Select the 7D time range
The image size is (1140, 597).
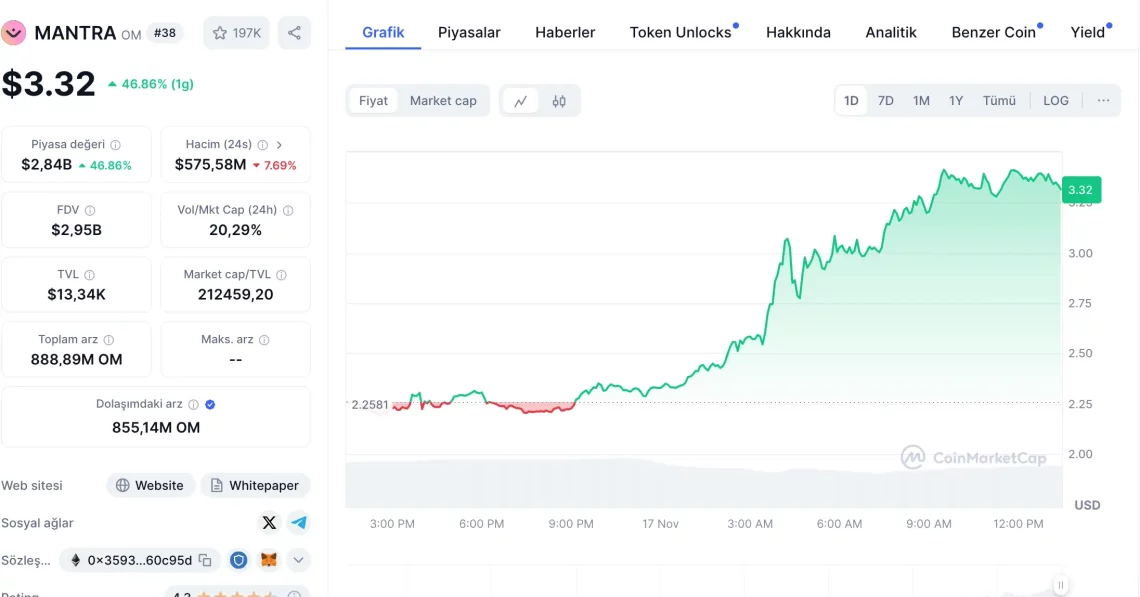point(885,101)
